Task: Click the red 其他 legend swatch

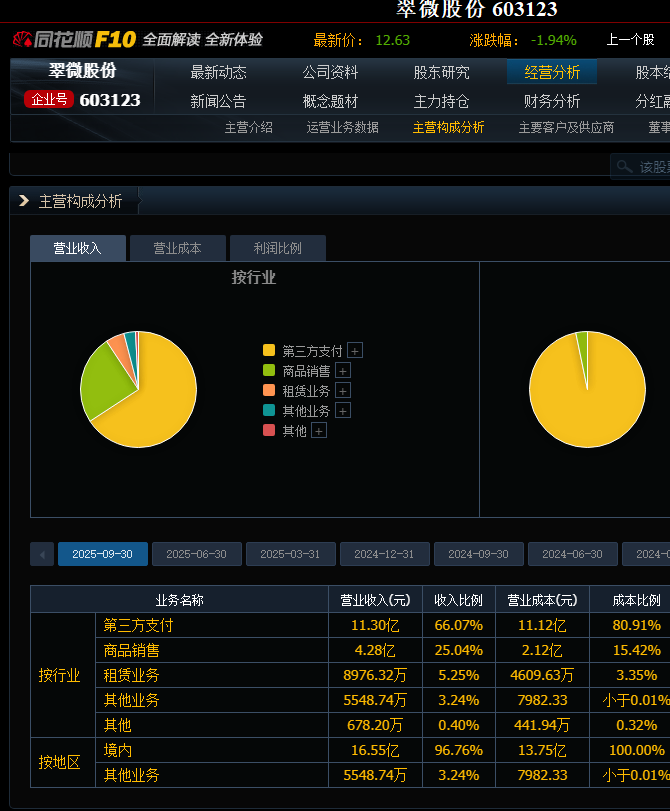Action: click(269, 430)
